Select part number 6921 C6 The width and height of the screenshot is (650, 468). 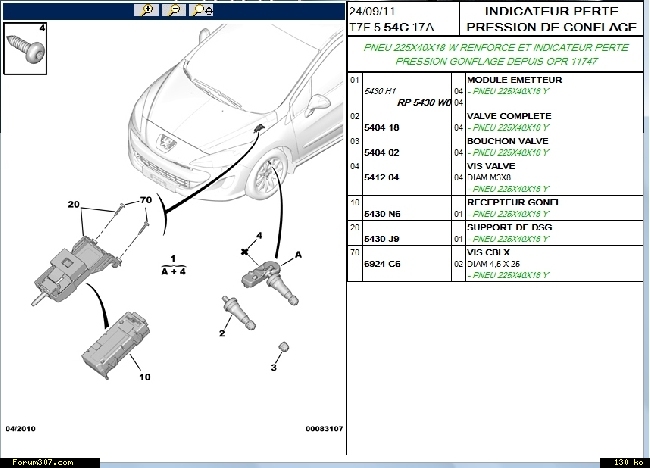[x=382, y=264]
